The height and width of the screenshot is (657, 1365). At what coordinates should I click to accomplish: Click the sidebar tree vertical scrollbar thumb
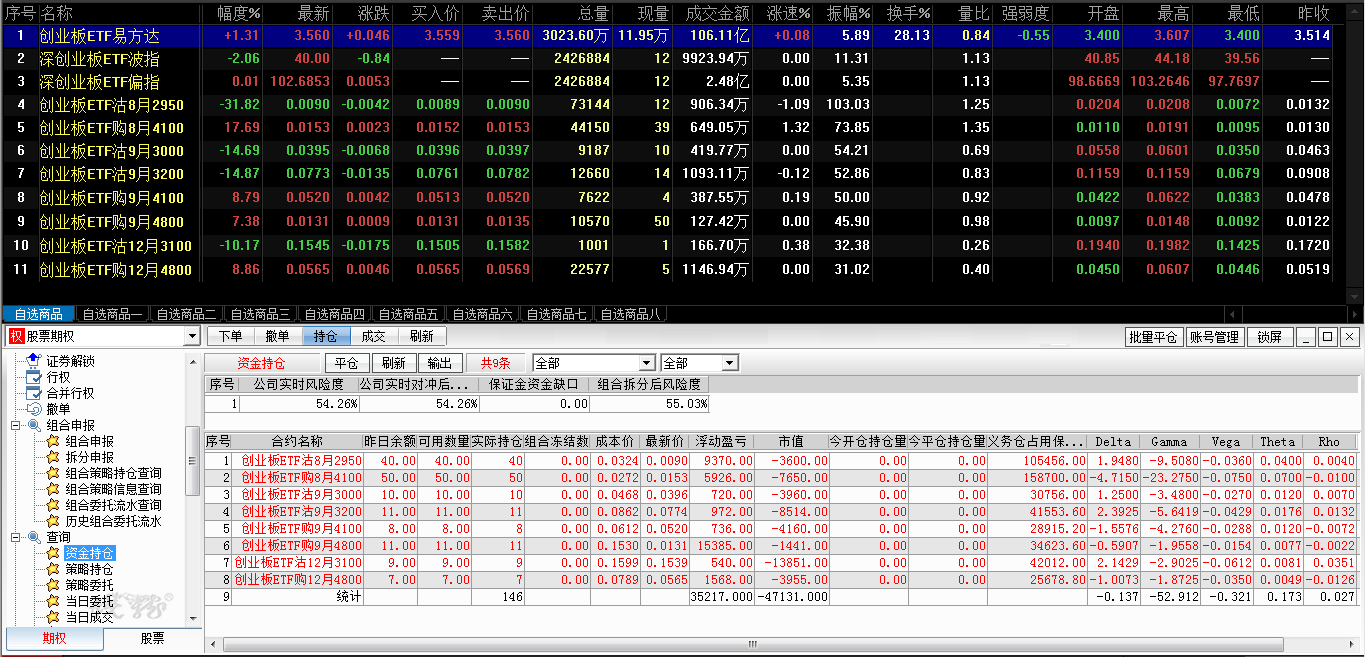click(193, 461)
